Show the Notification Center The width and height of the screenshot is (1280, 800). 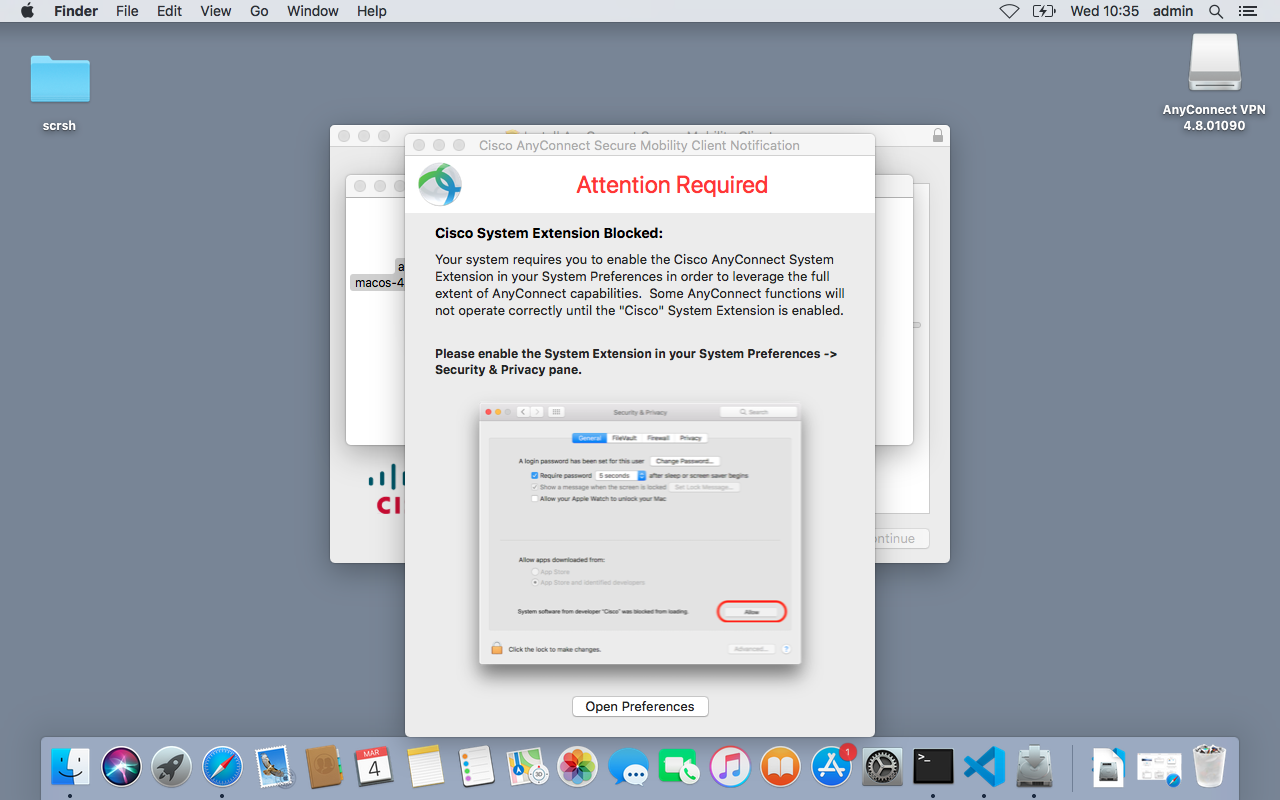click(x=1247, y=11)
